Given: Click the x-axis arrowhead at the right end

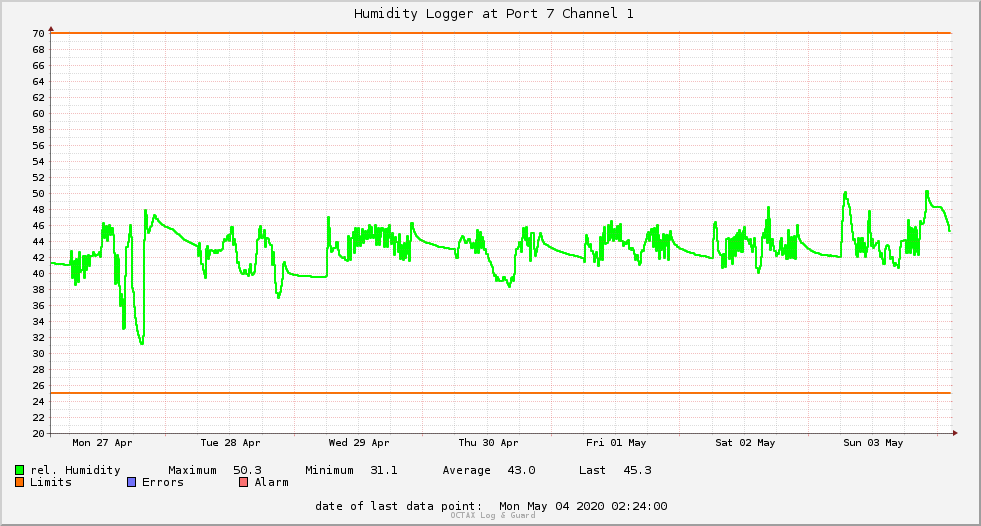Looking at the screenshot, I should point(955,433).
